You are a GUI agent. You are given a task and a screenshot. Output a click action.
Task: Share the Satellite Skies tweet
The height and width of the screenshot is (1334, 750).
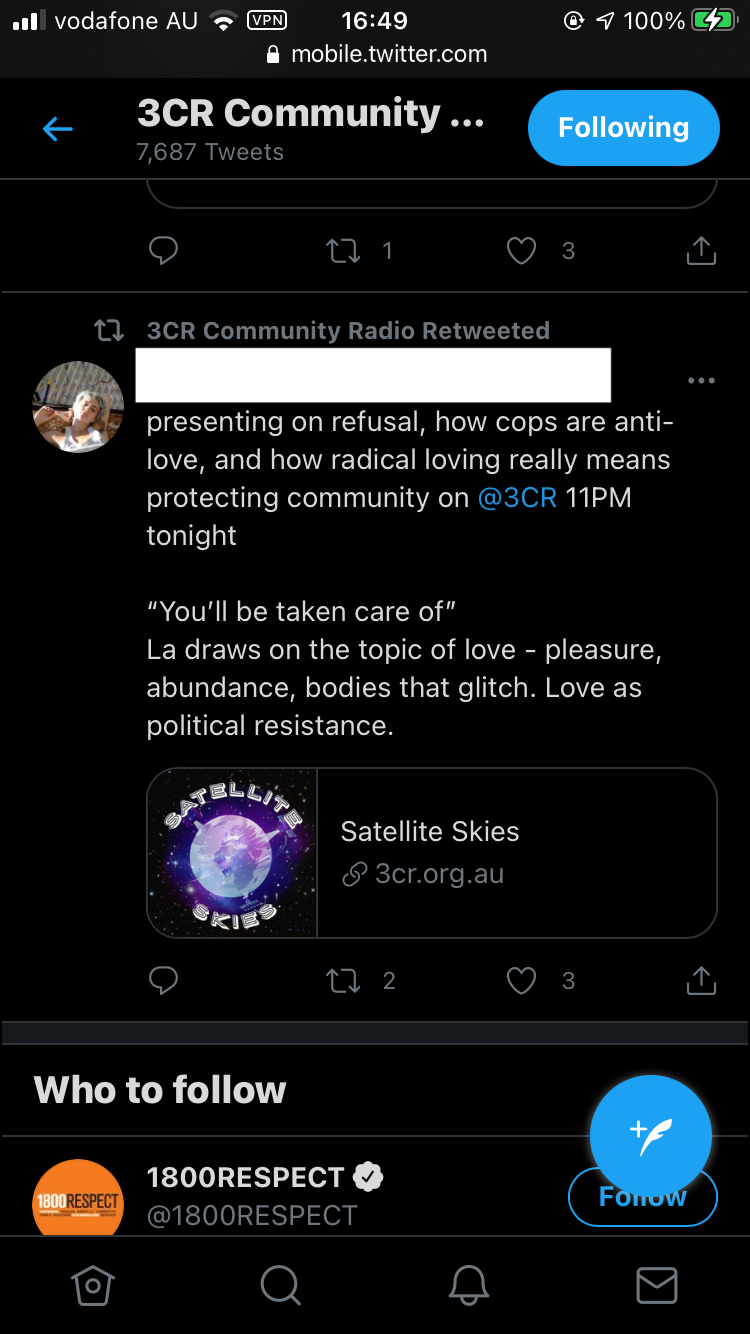(701, 981)
